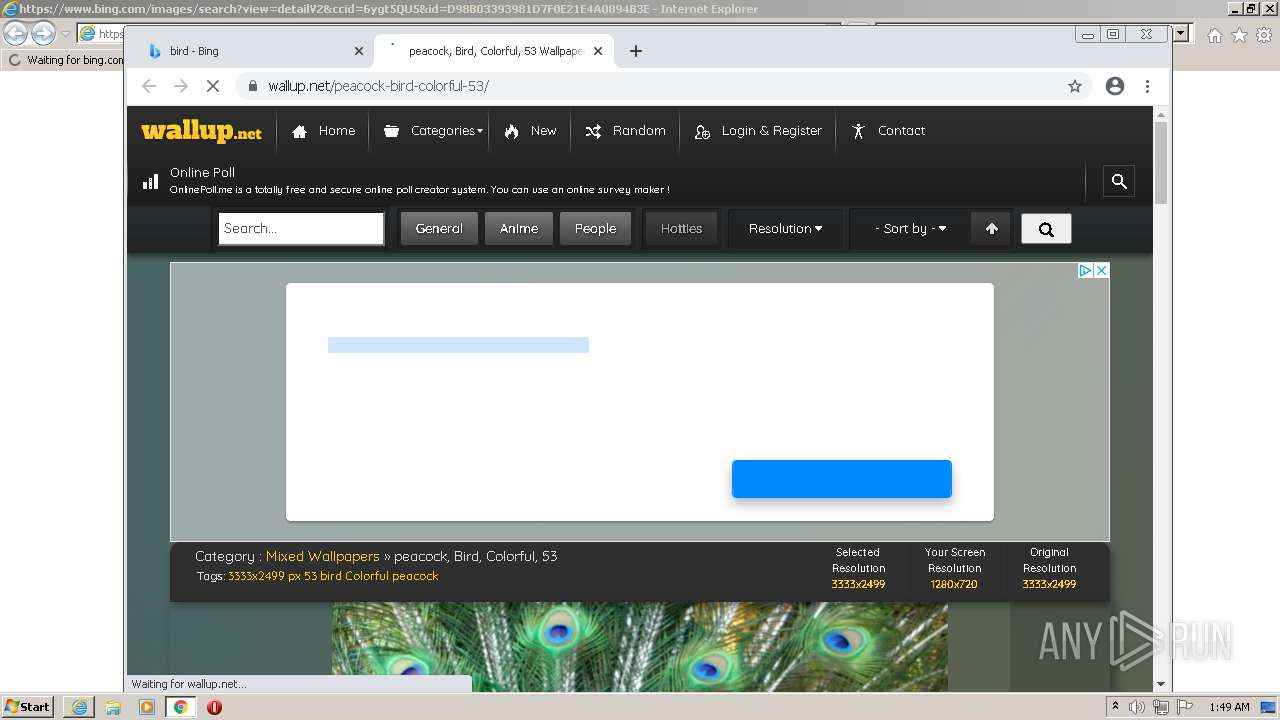The width and height of the screenshot is (1280, 720).
Task: Open the Home page link
Action: point(323,131)
